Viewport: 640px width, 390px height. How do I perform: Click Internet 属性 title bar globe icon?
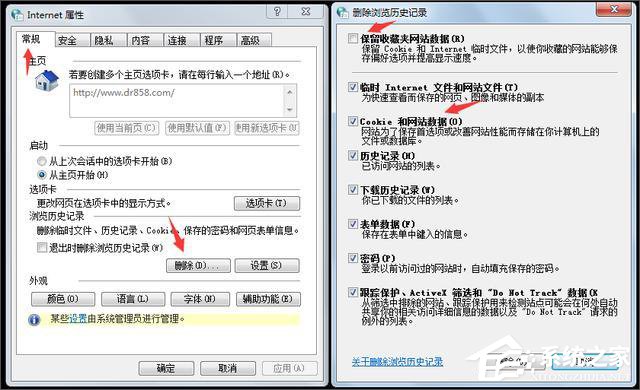pyautogui.click(x=17, y=15)
